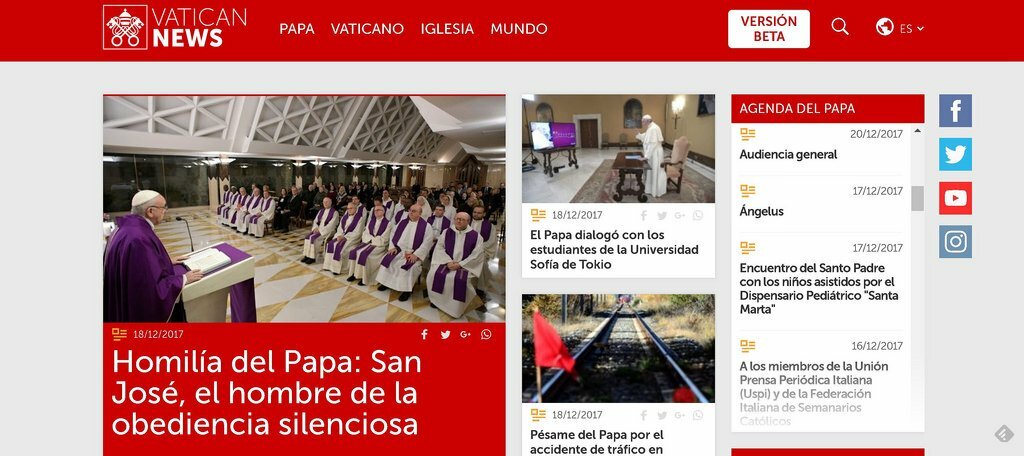Click the agenda scrollbar up arrow
Viewport: 1024px width, 456px height.
(918, 131)
